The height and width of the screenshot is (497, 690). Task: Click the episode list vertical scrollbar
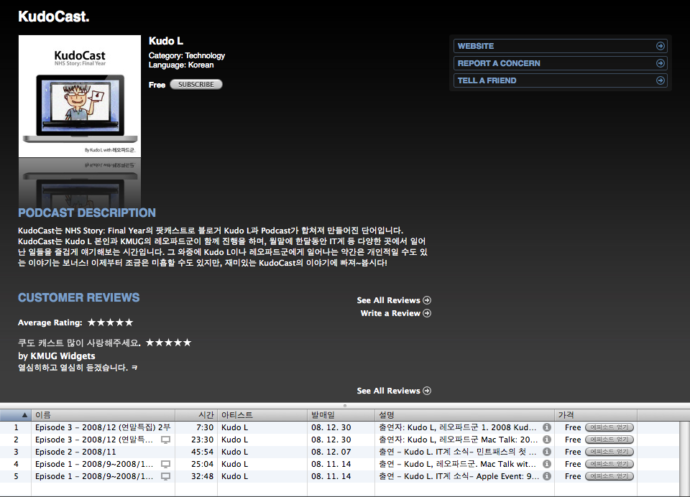[685, 459]
